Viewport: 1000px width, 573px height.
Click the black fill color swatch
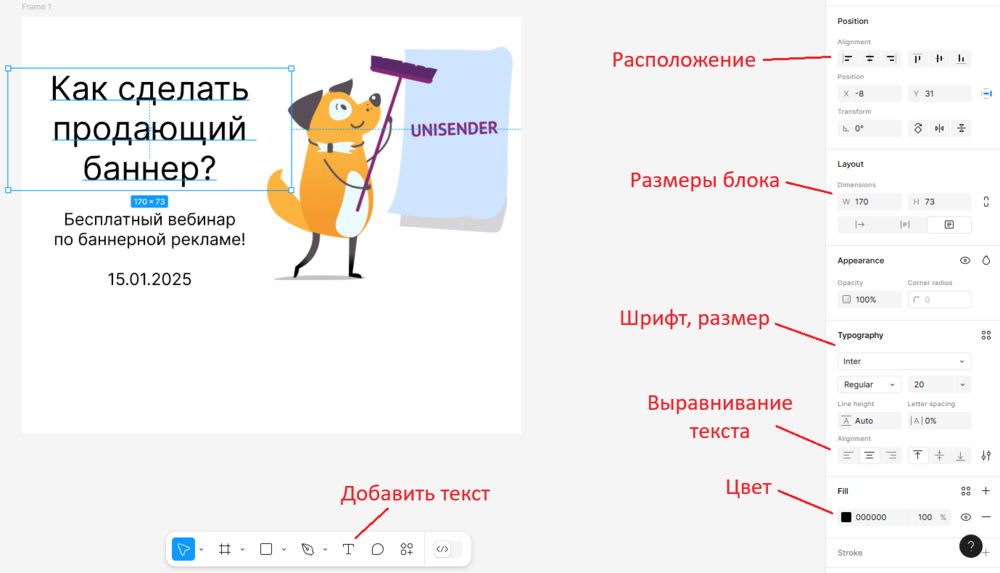coord(846,517)
